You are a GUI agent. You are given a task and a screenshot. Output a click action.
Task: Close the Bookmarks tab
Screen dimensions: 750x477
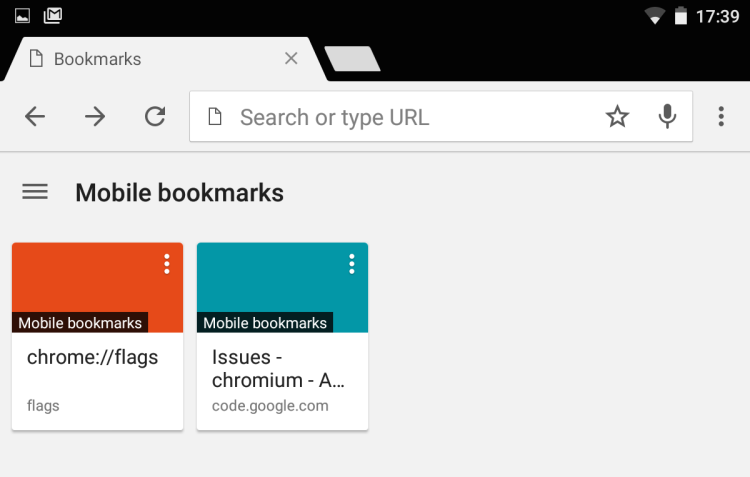(291, 58)
